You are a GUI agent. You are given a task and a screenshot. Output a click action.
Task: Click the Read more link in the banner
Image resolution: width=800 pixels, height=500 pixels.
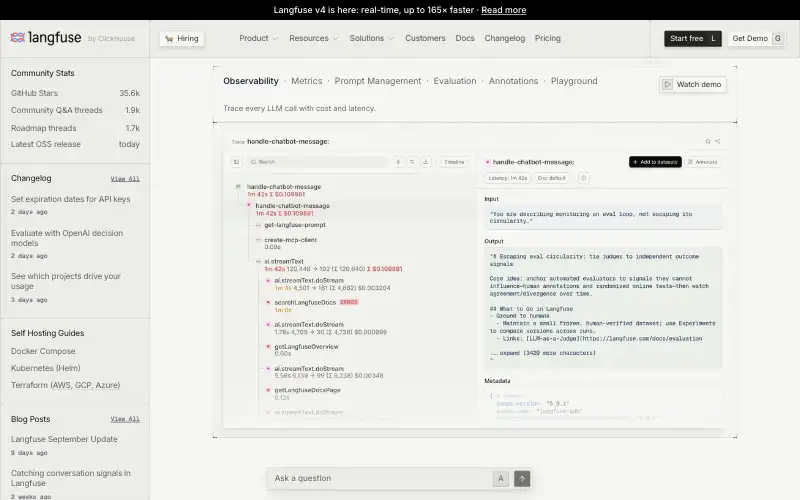point(503,10)
